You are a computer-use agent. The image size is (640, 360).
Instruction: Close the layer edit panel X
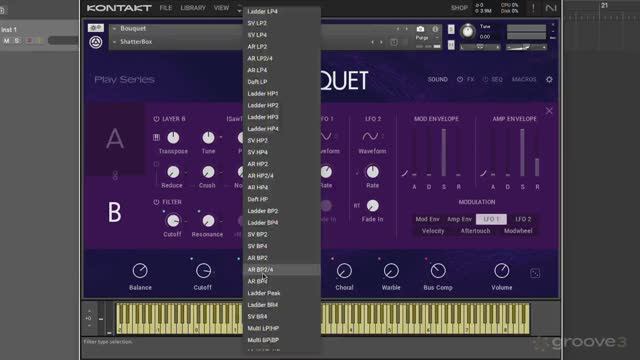549,111
